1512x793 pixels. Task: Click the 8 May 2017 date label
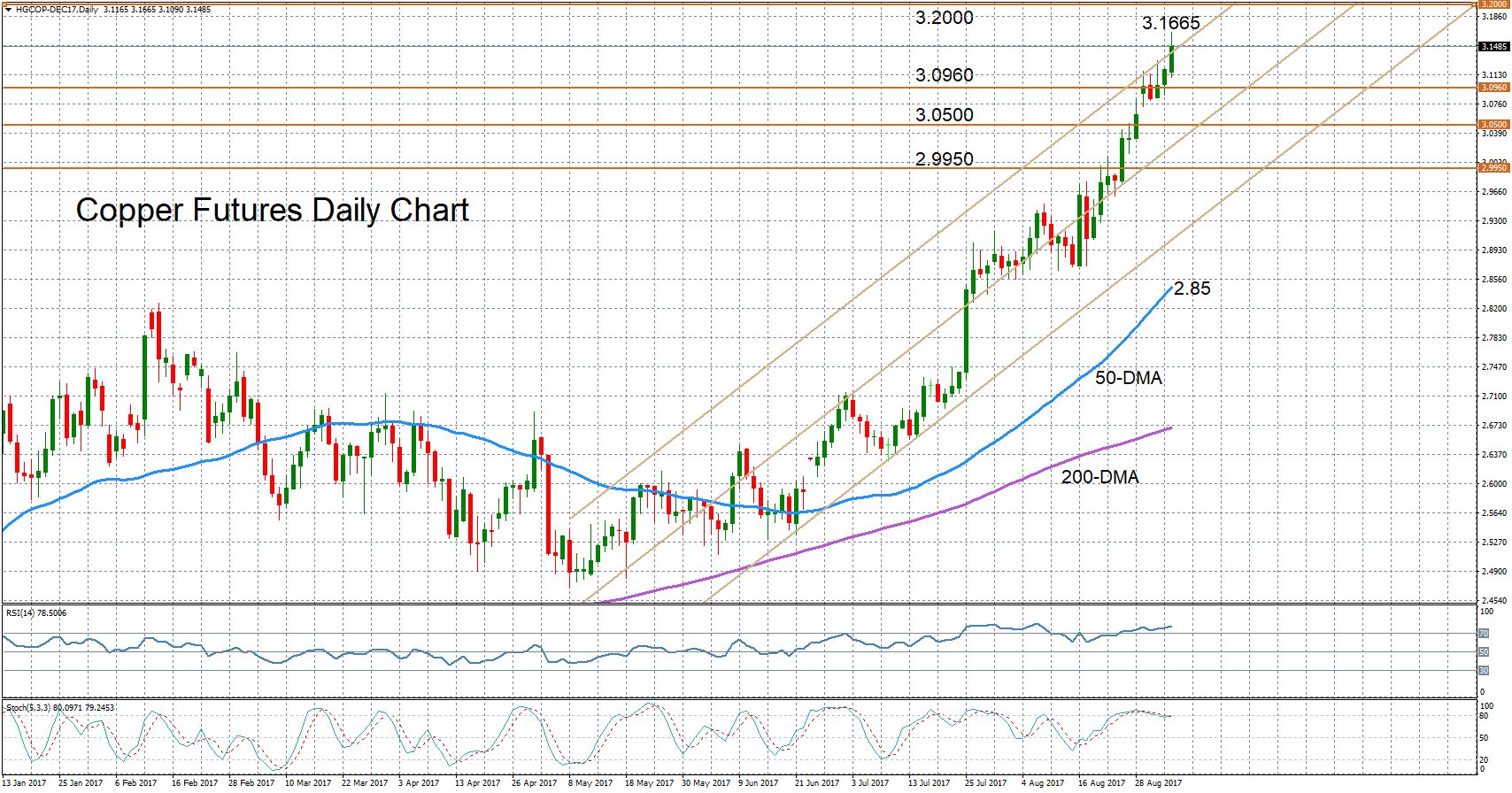[x=590, y=782]
